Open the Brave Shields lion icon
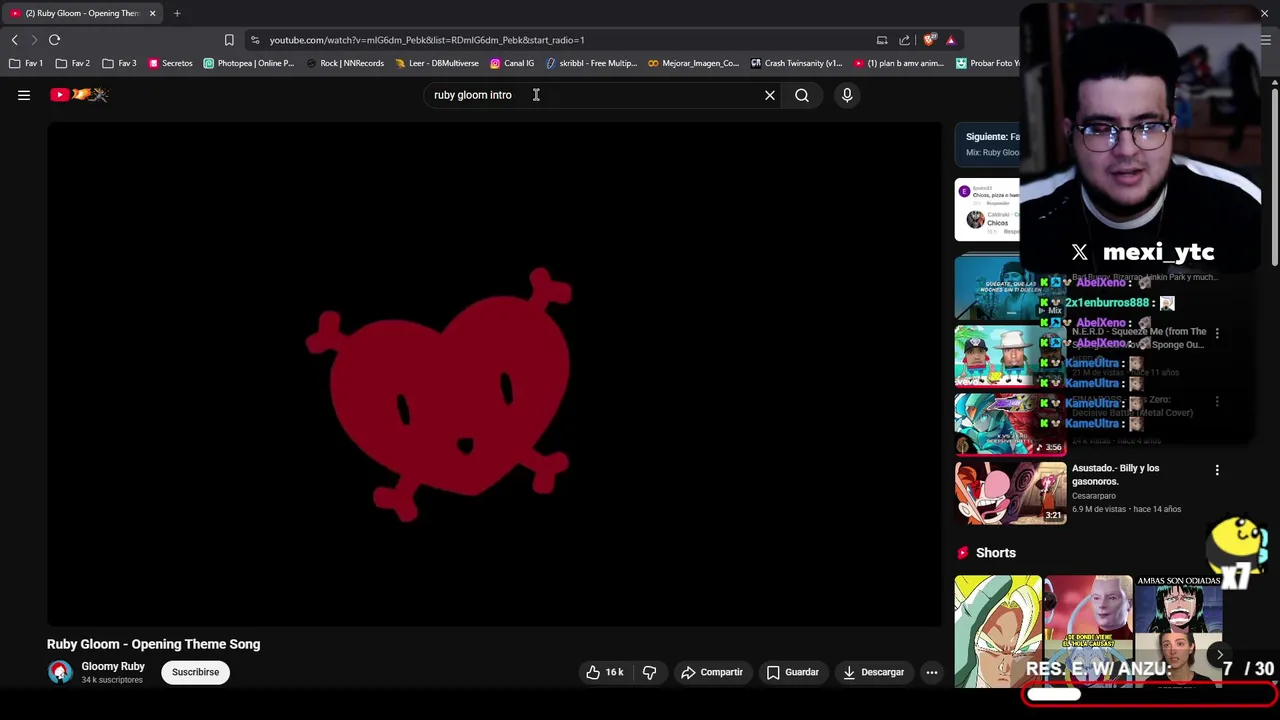Screen dimensions: 1280x720 click(930, 40)
